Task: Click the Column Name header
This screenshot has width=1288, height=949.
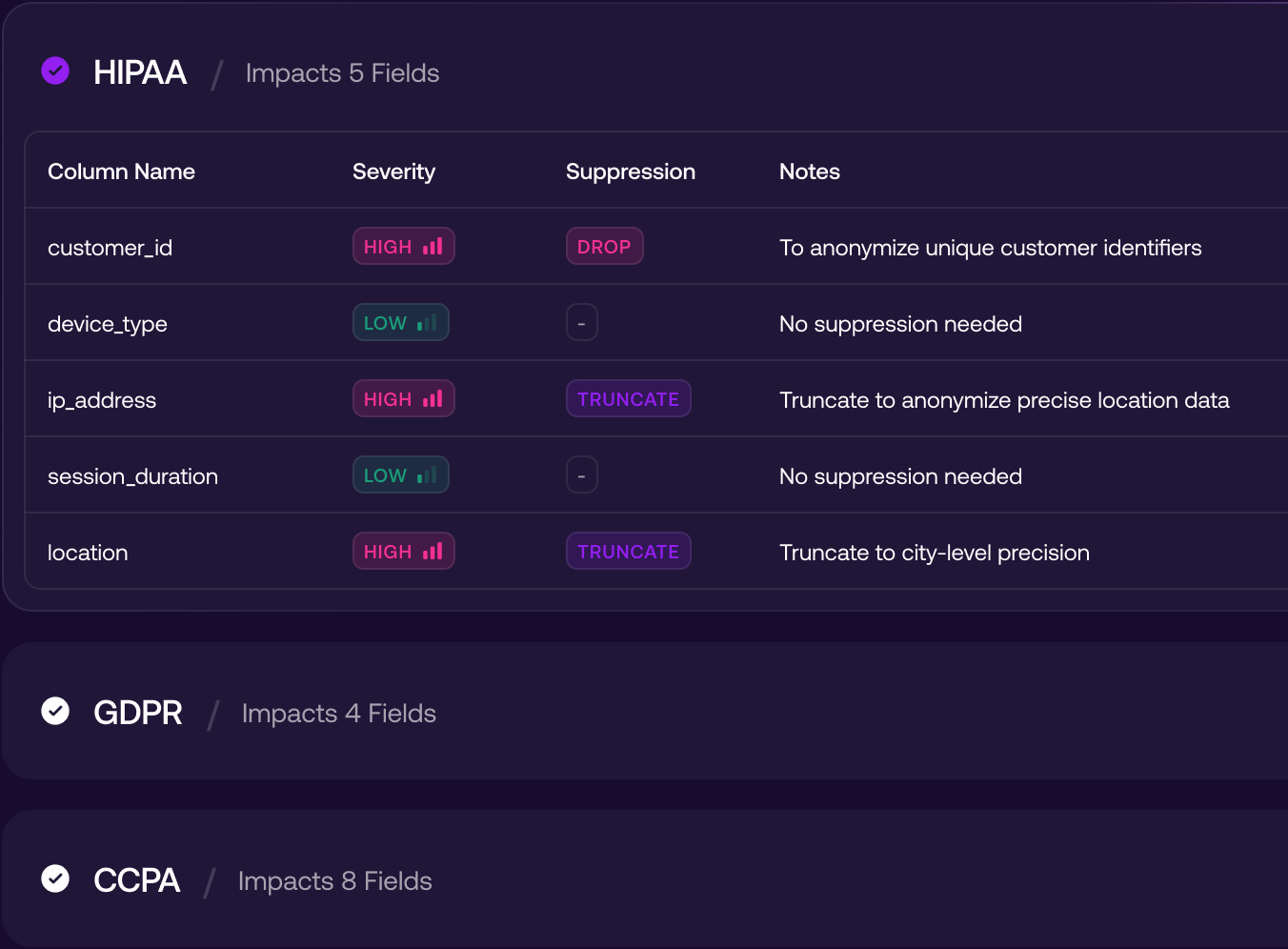Action: click(121, 172)
